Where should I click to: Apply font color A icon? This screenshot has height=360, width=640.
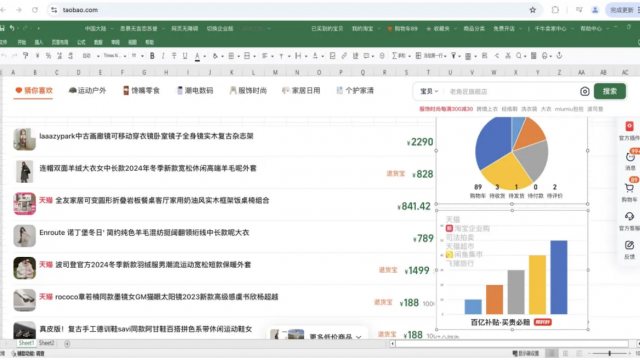point(197,56)
